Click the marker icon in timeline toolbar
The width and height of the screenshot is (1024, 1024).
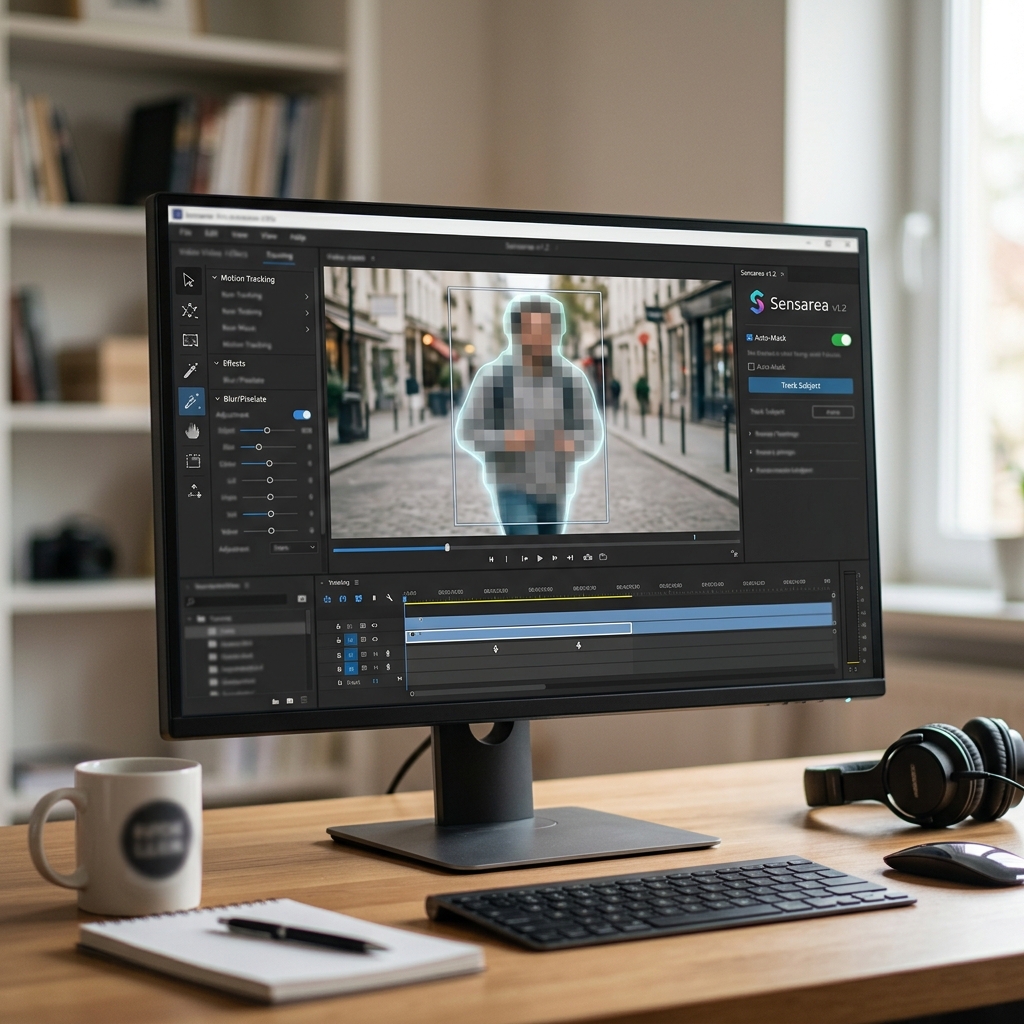tap(374, 598)
